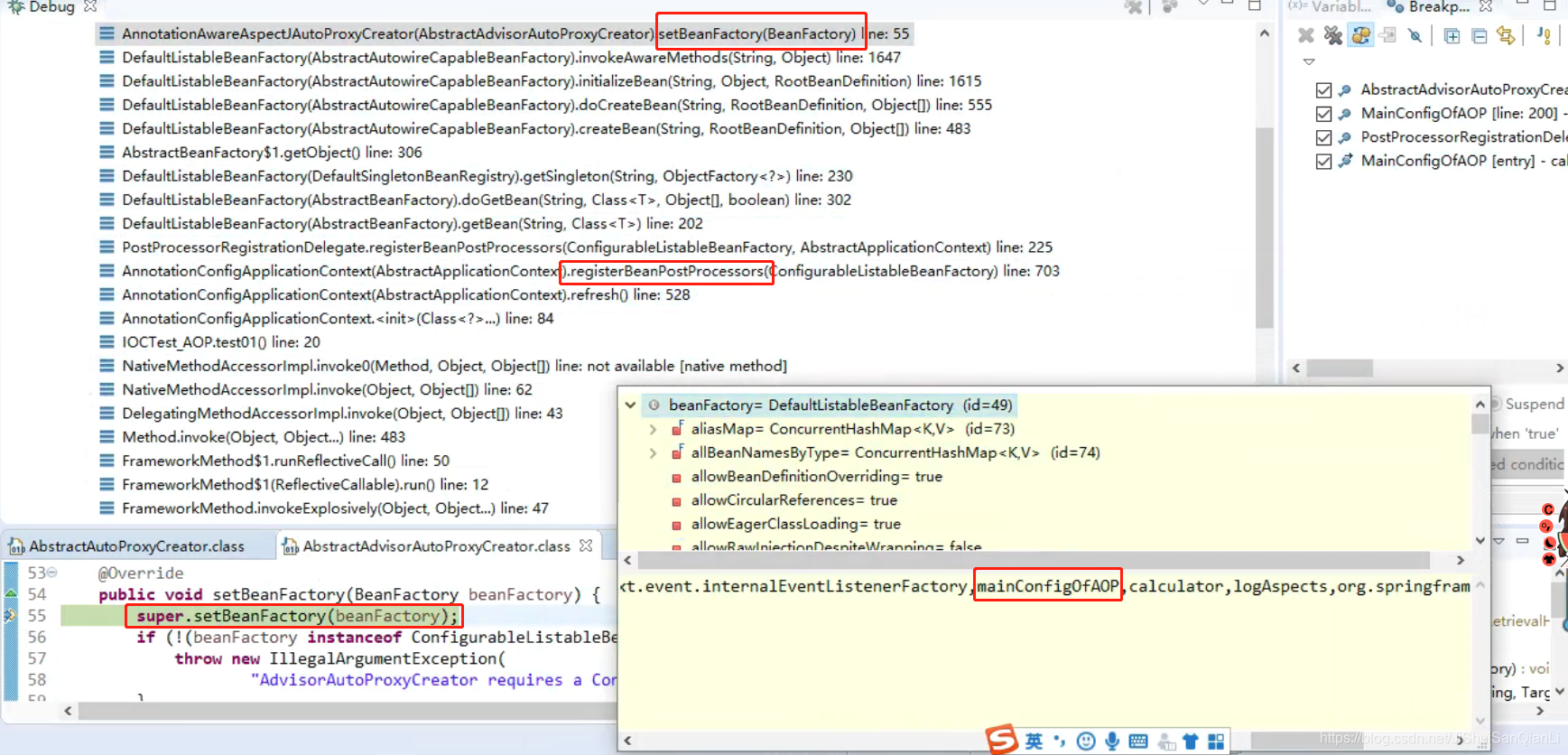Close the Debug view tab

[x=89, y=6]
